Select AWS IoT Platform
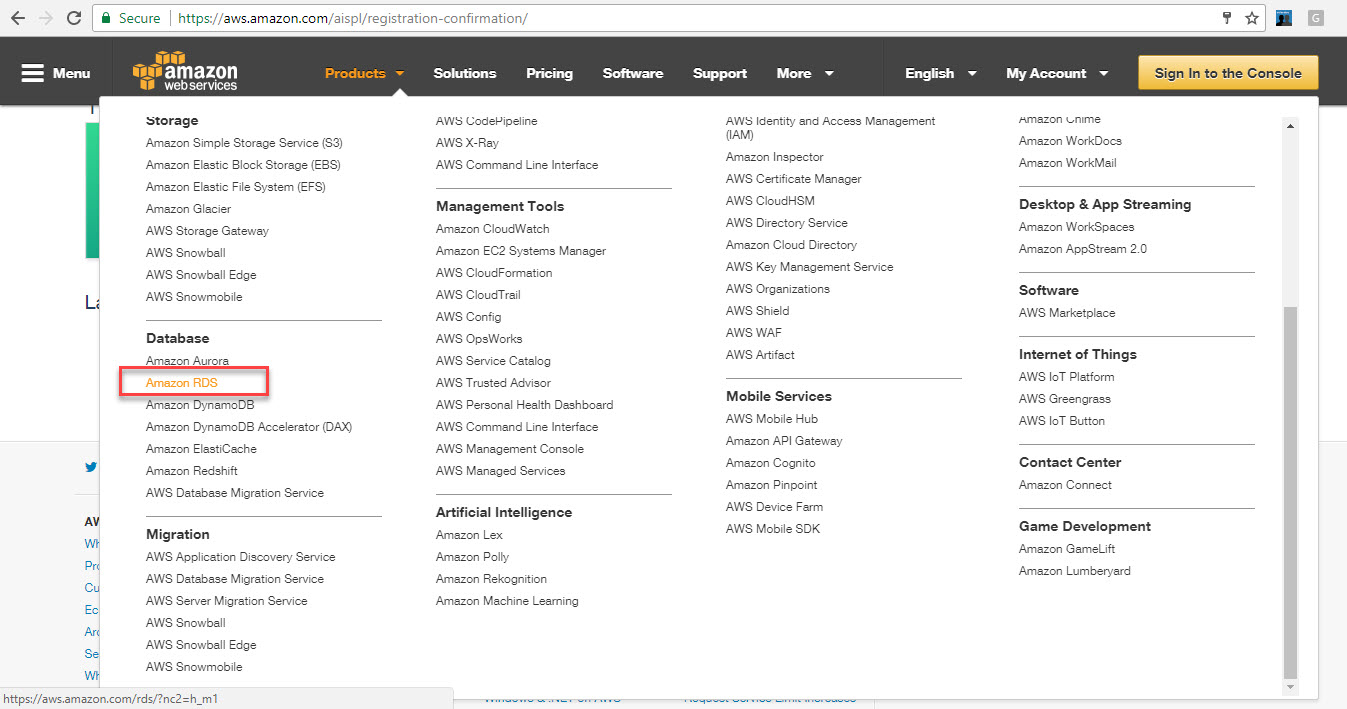This screenshot has height=709, width=1347. pyautogui.click(x=1067, y=377)
